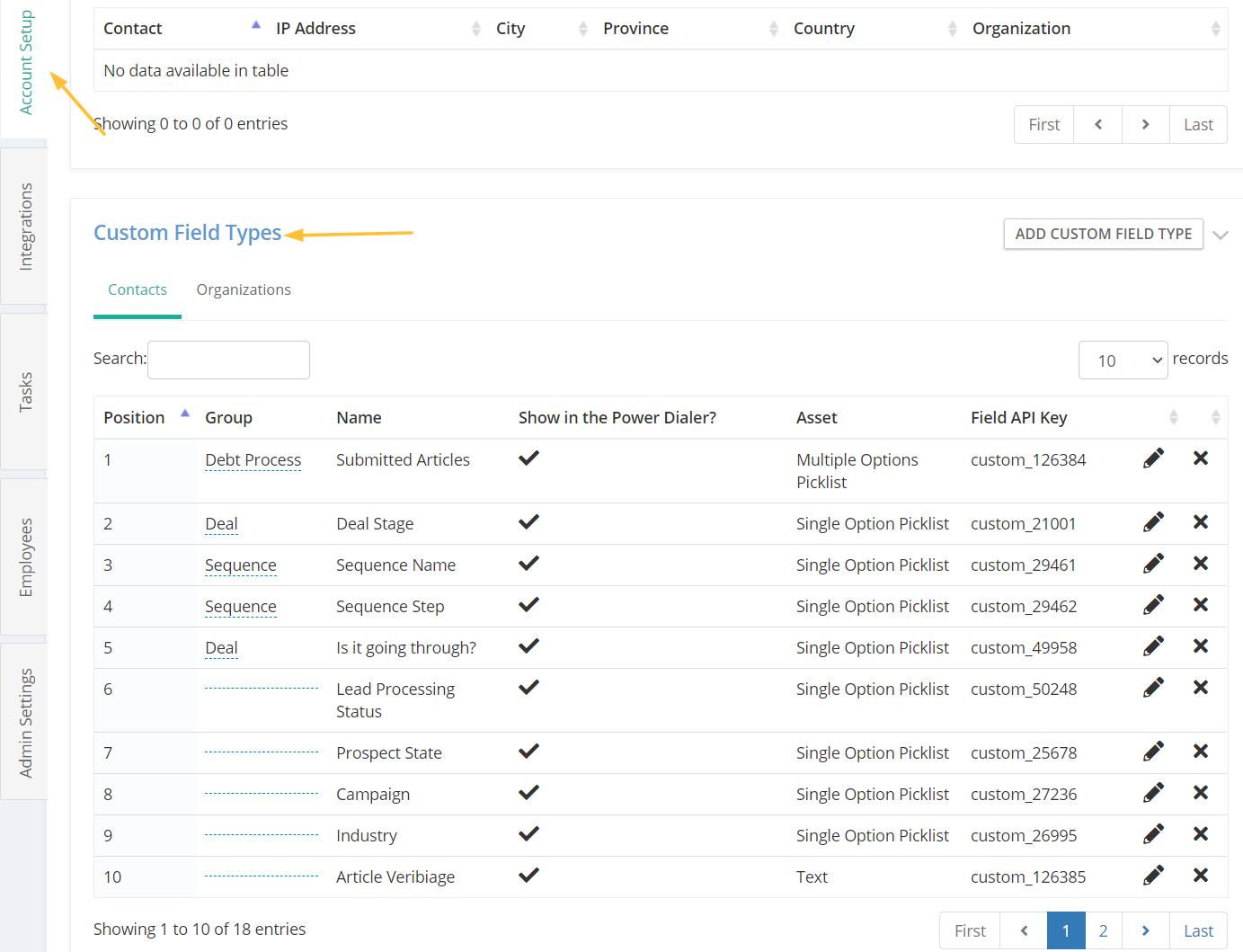Image resolution: width=1243 pixels, height=952 pixels.
Task: Sort table by Province column
Action: click(689, 29)
